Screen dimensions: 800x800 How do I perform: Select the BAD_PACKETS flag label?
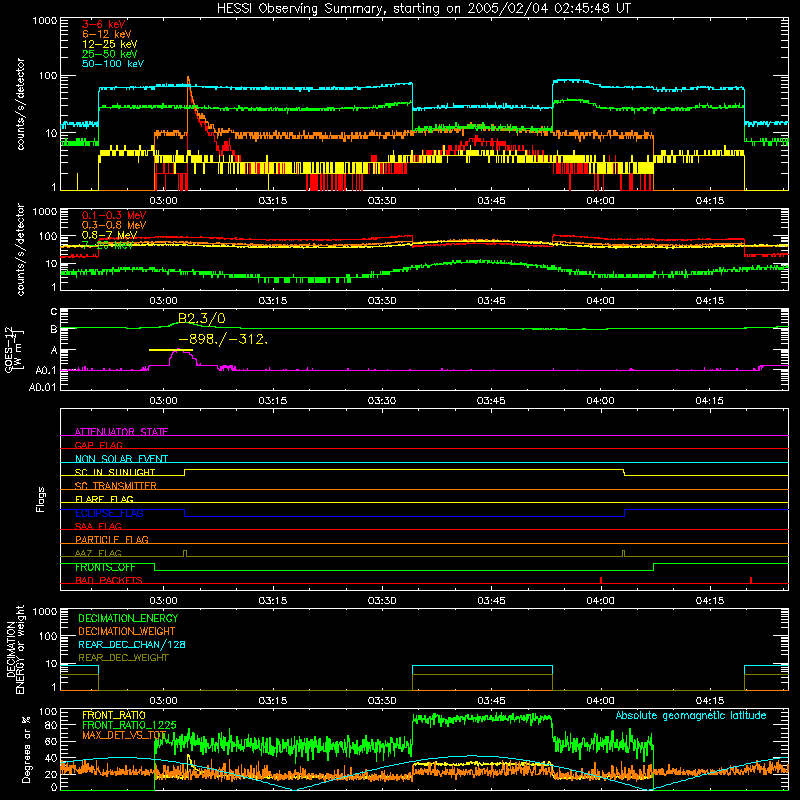109,580
